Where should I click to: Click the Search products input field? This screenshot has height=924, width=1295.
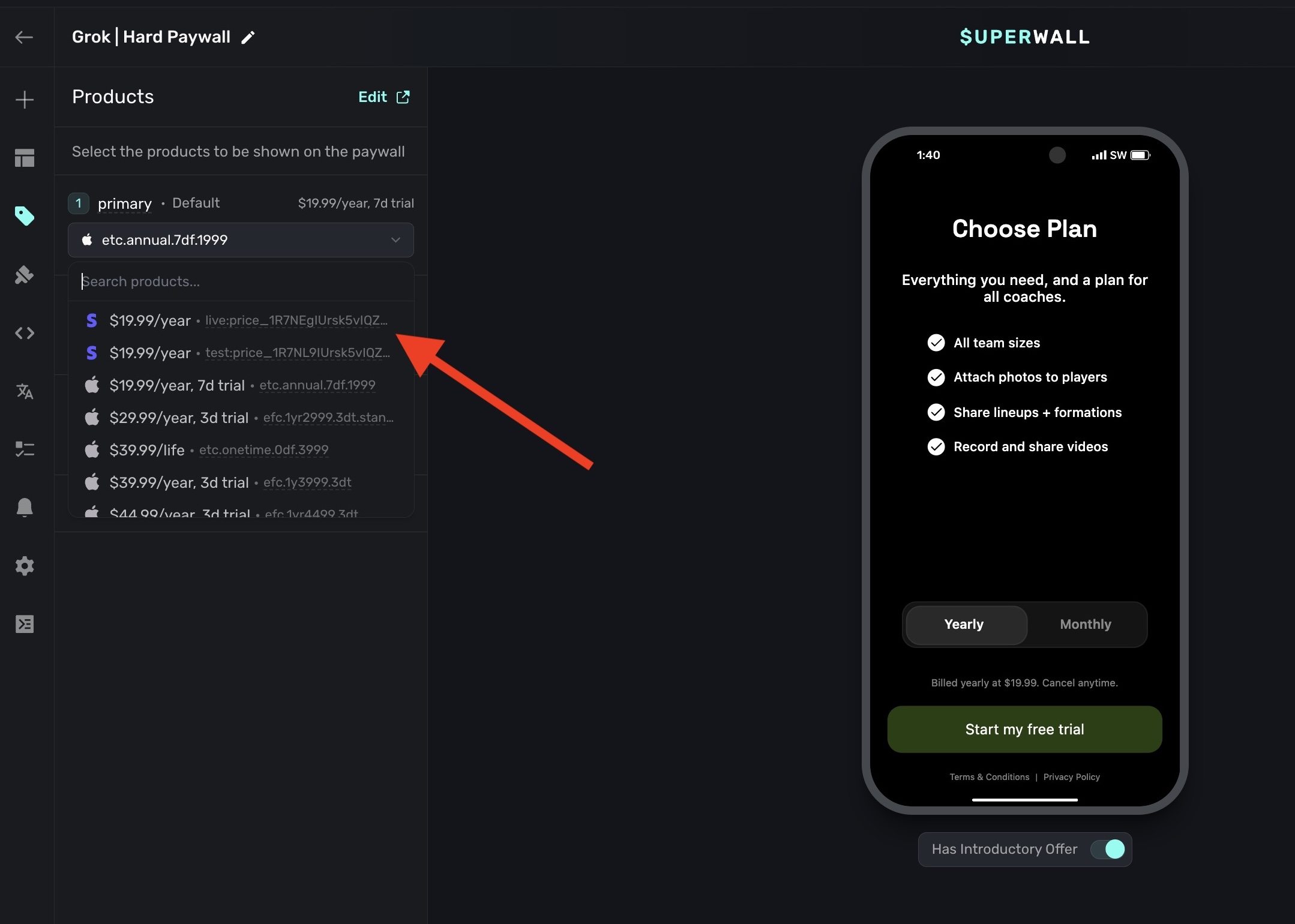coord(240,281)
